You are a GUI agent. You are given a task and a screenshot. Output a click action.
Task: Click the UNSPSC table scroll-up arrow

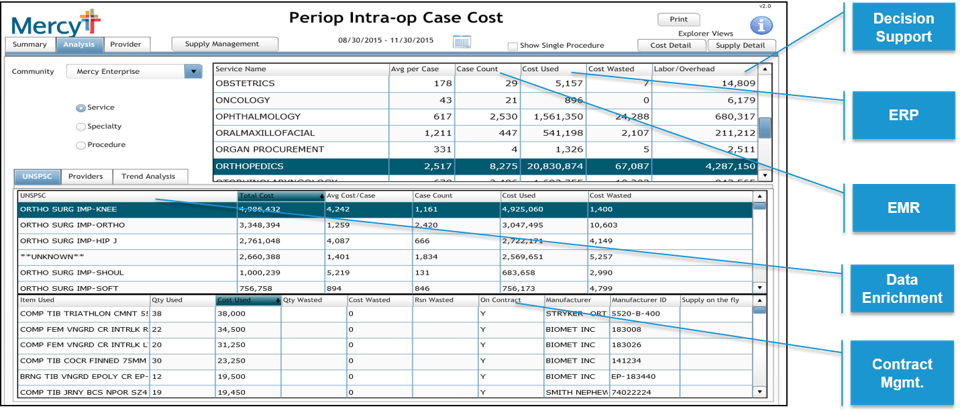760,195
